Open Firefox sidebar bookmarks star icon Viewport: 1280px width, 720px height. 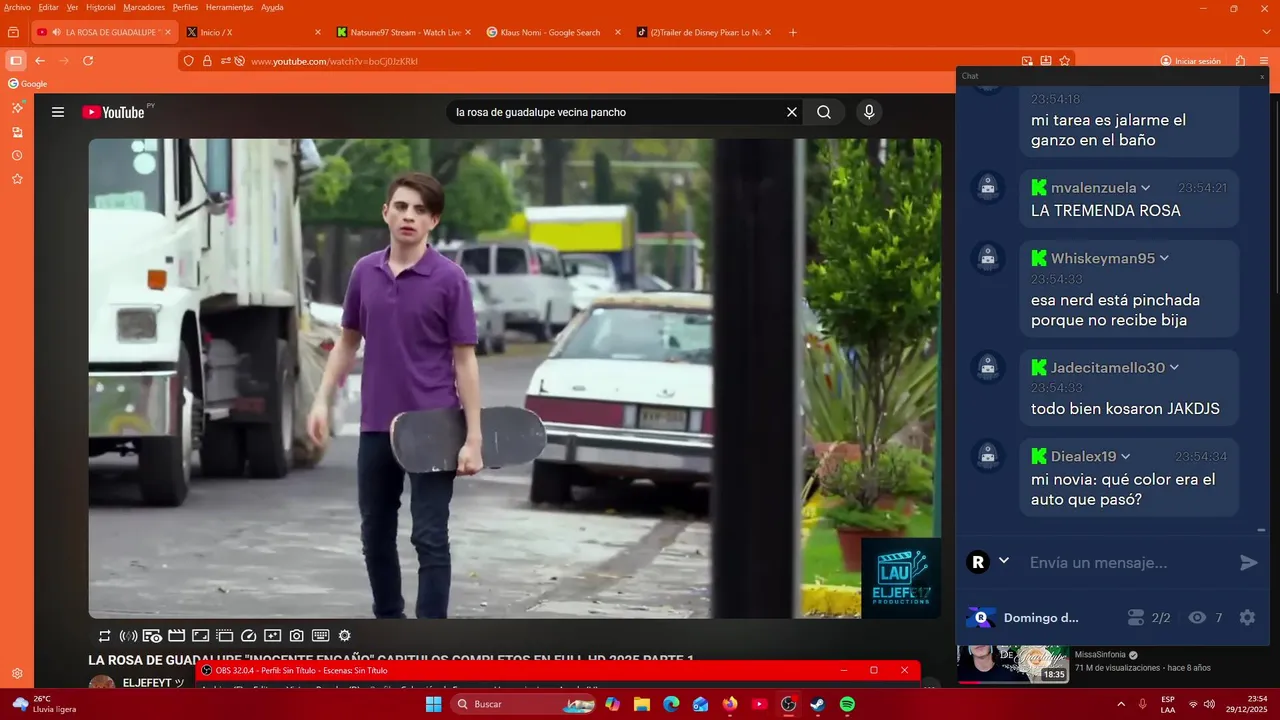point(17,179)
